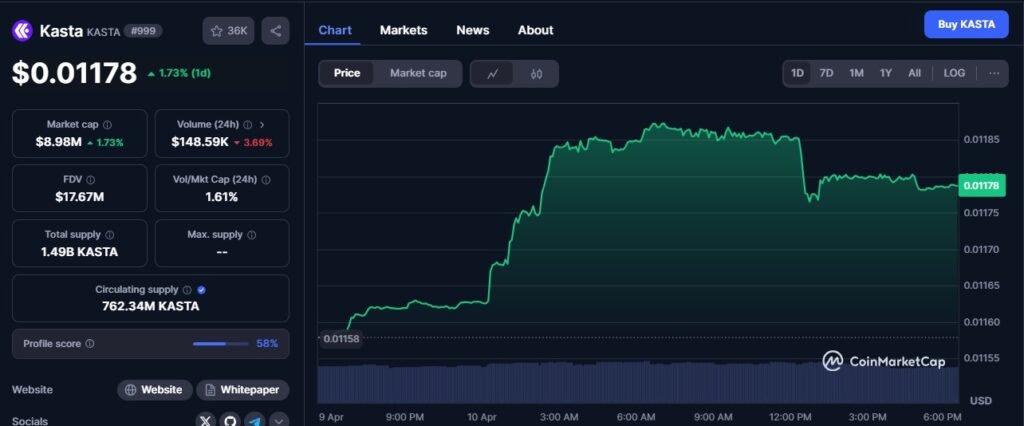Image resolution: width=1024 pixels, height=426 pixels.
Task: Set chart range to All
Action: tap(914, 73)
